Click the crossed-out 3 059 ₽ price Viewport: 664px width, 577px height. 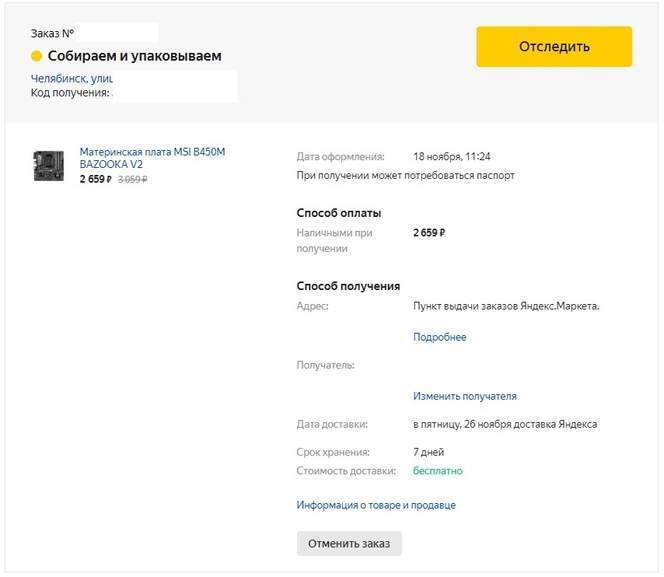132,180
